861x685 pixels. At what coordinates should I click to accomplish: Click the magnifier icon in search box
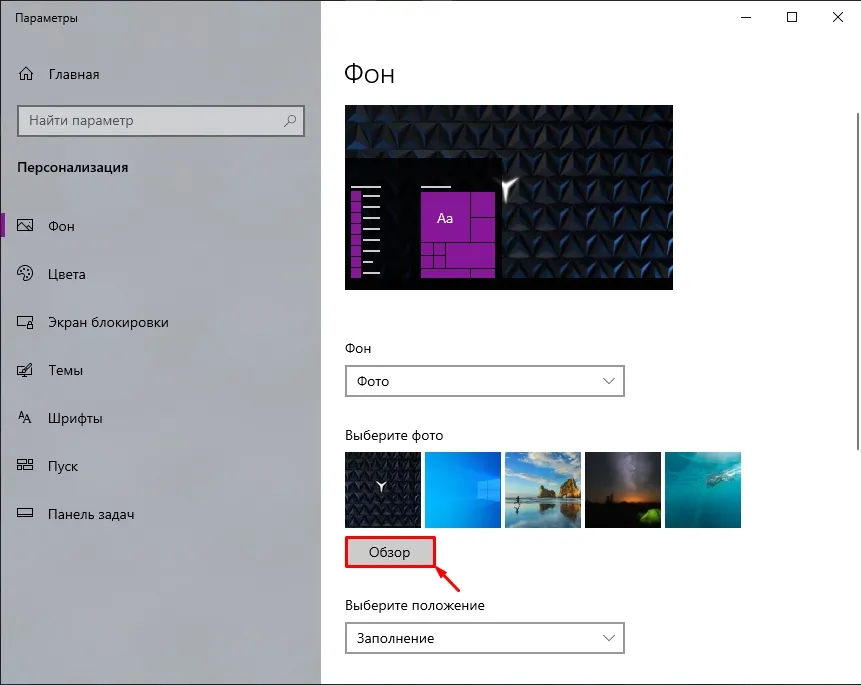[290, 120]
